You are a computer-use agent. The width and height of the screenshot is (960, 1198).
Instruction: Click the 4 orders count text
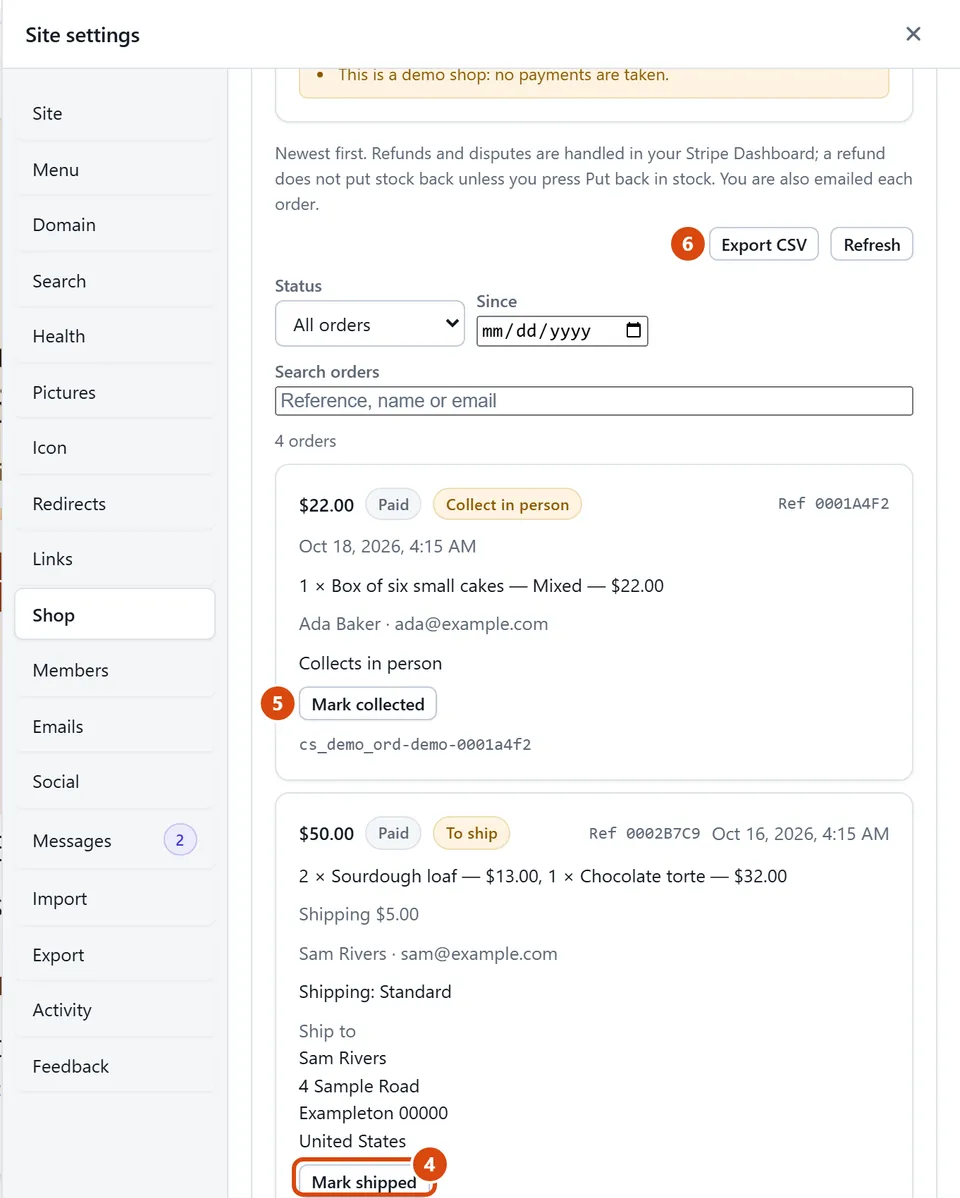(x=306, y=441)
